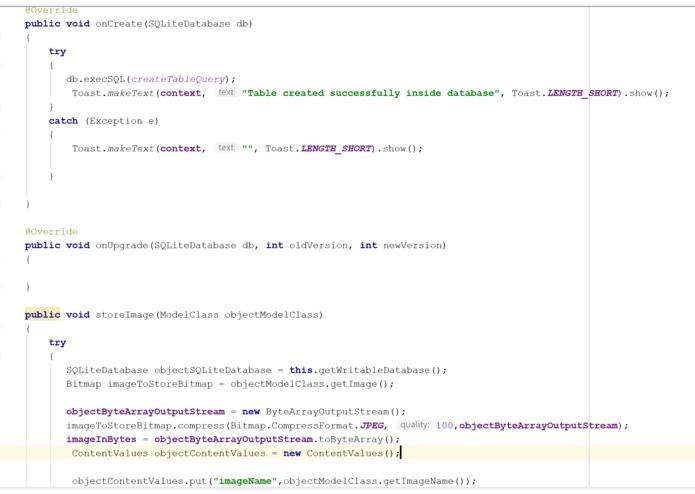This screenshot has width=695, height=494.
Task: Click the storeImage method name
Action: [125, 315]
